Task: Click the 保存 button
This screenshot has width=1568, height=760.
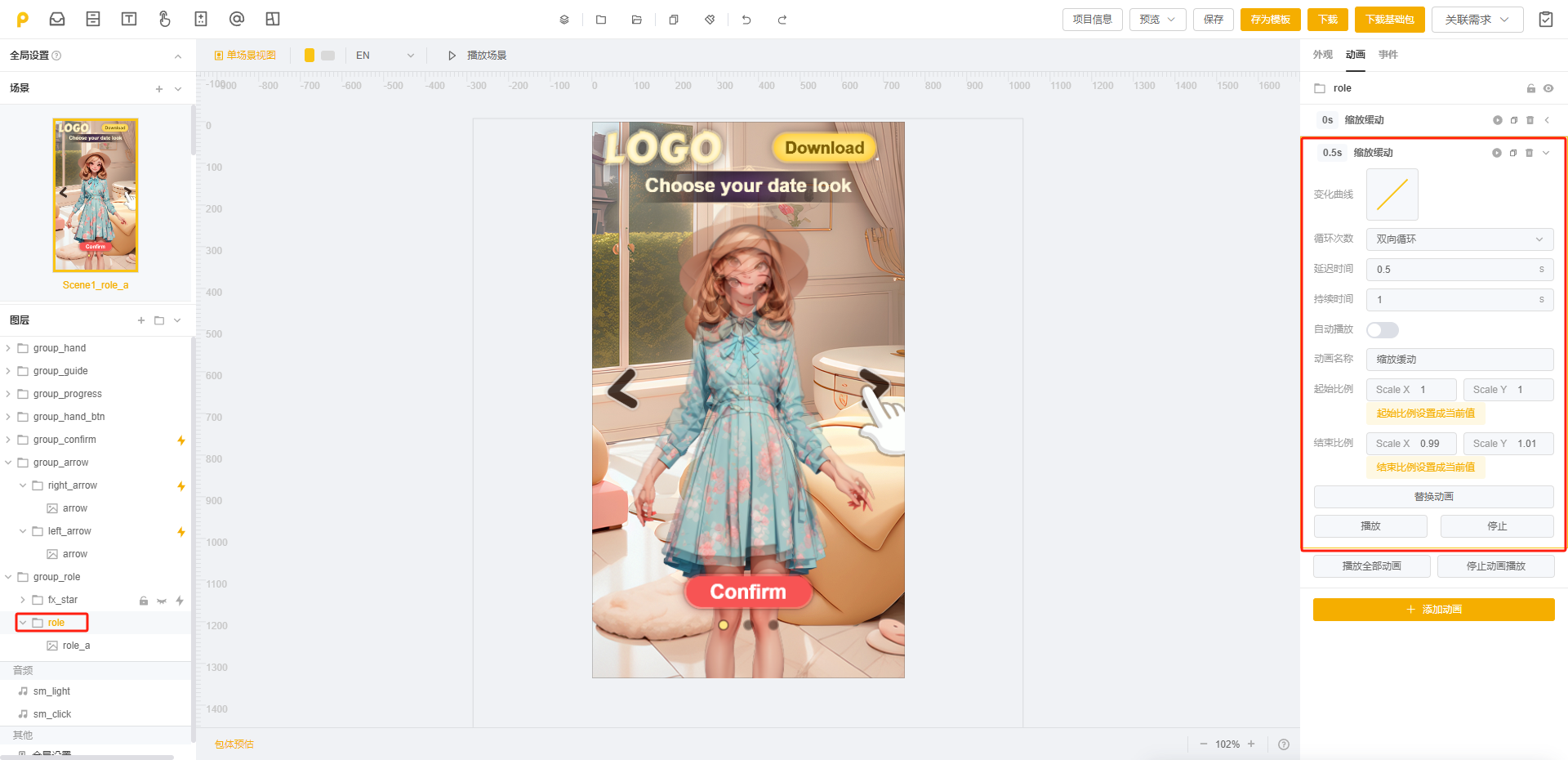Action: (1213, 20)
